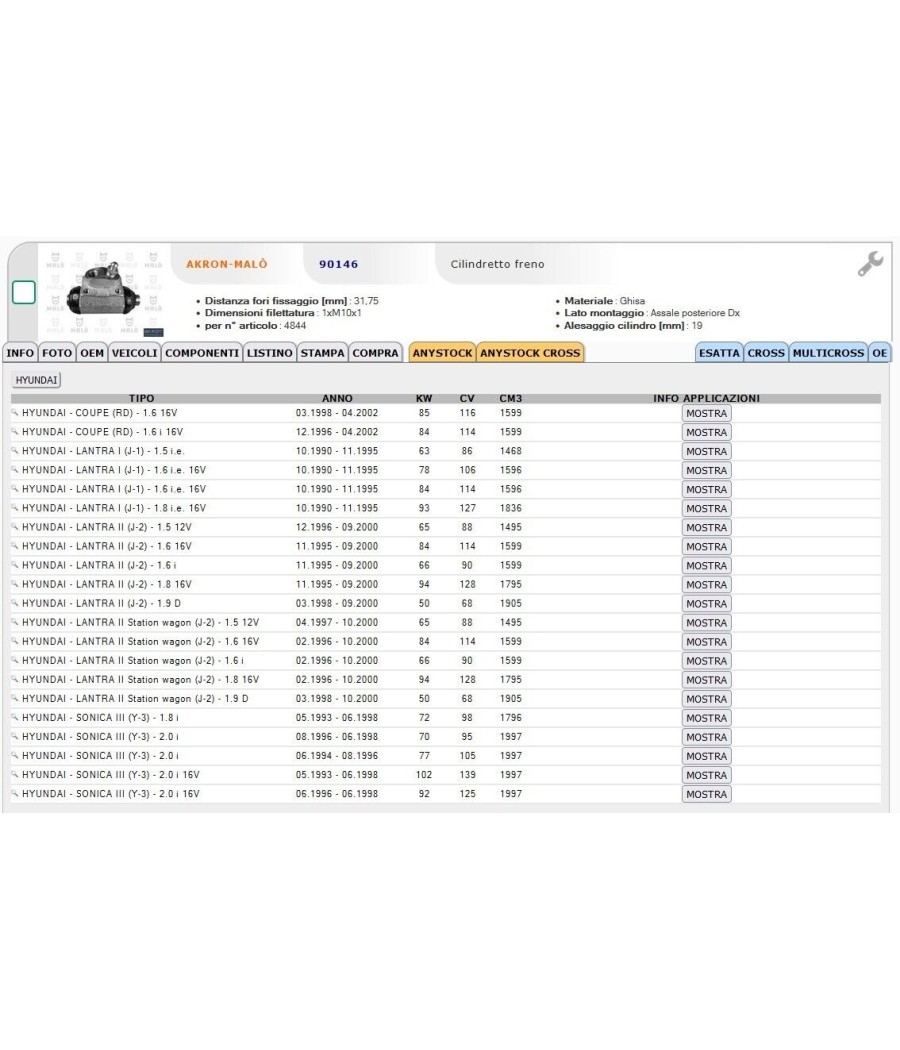
Task: Click magnifier beside SONICA III 2.0 i 06.1994
Action: (15, 755)
